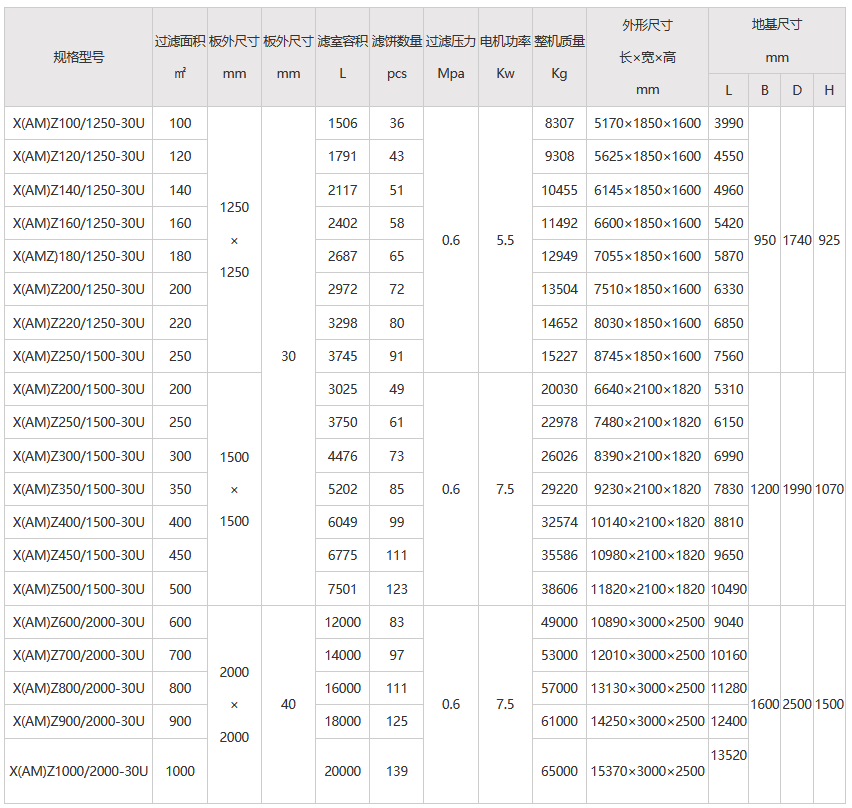The width and height of the screenshot is (852, 808).
Task: Click filter cake count 139
Action: (x=397, y=771)
